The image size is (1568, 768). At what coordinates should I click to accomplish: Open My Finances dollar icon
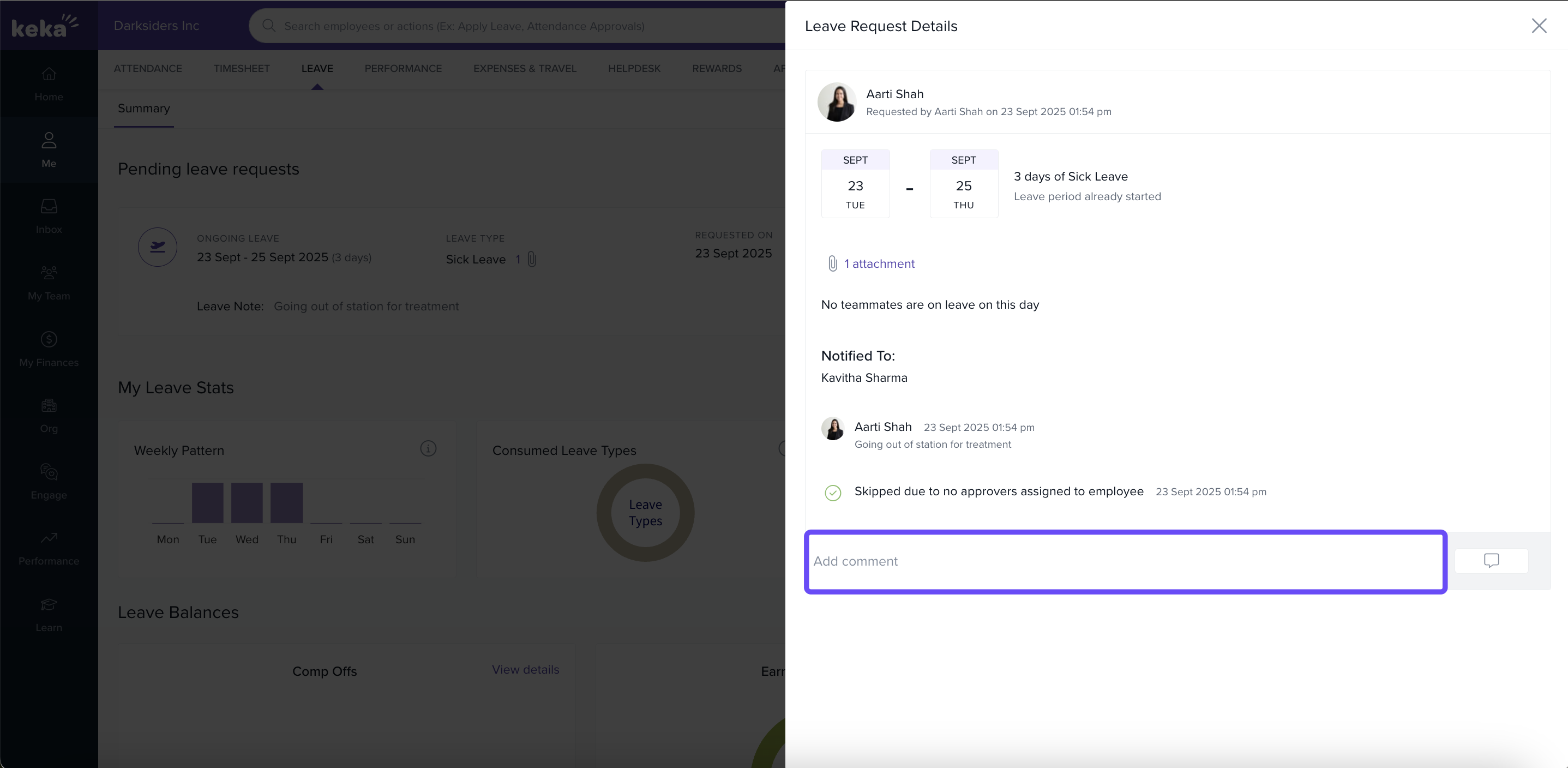pos(49,339)
